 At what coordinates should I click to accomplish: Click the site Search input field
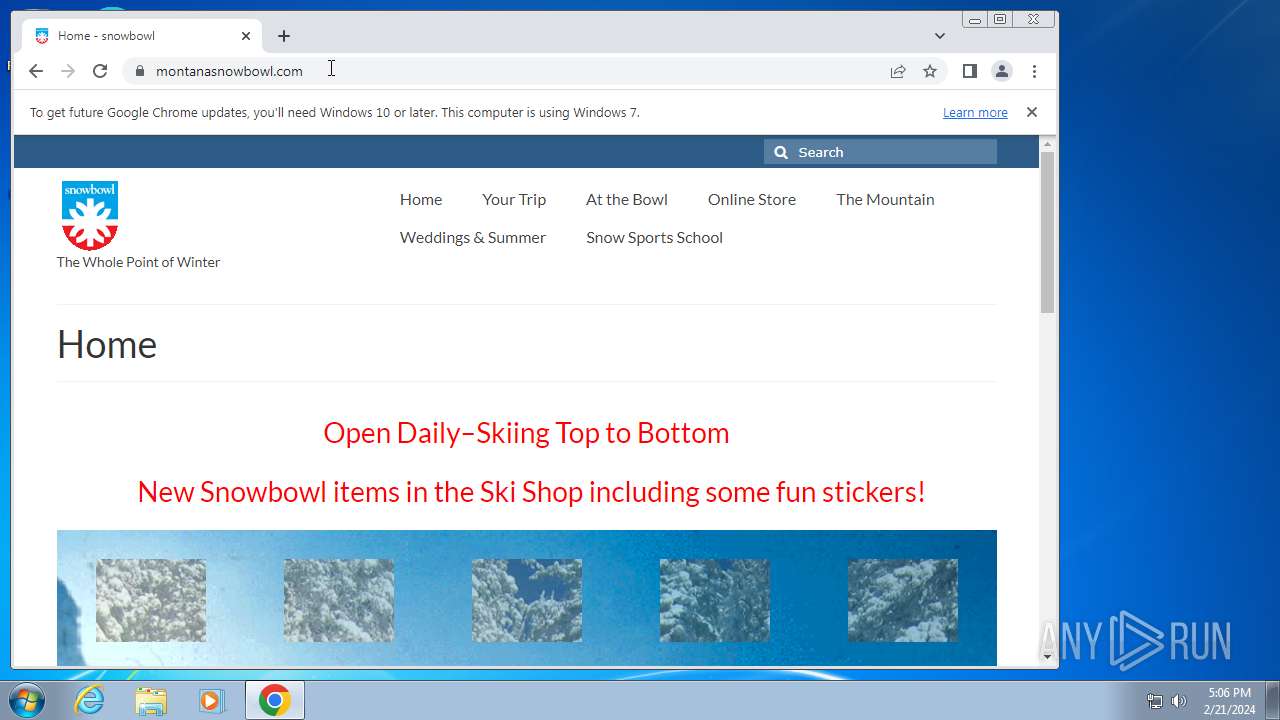(x=881, y=152)
